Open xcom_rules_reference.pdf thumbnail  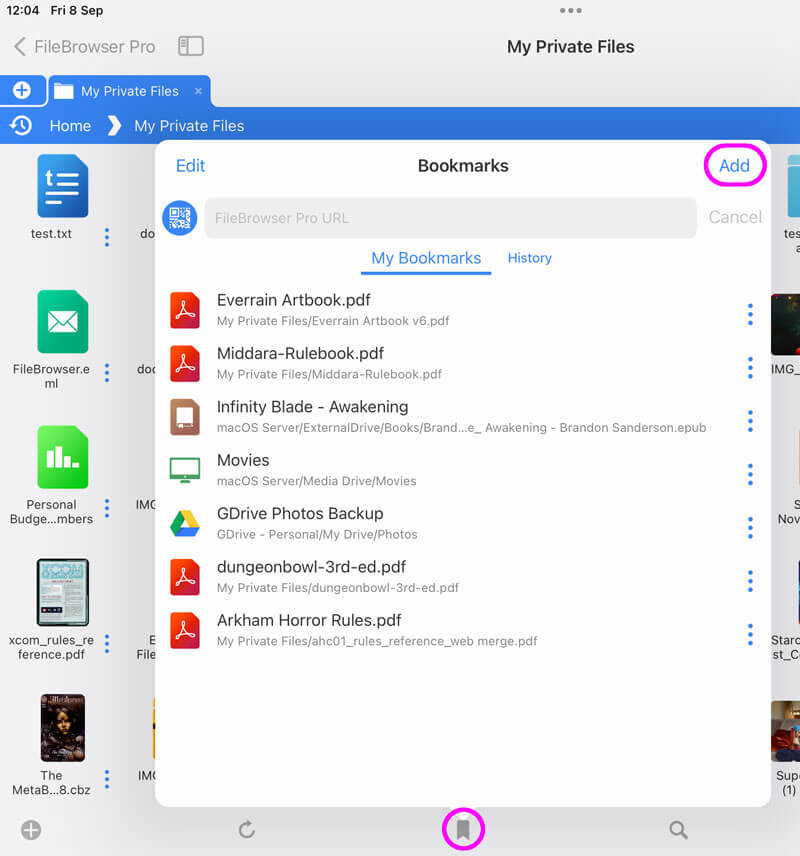(x=63, y=592)
